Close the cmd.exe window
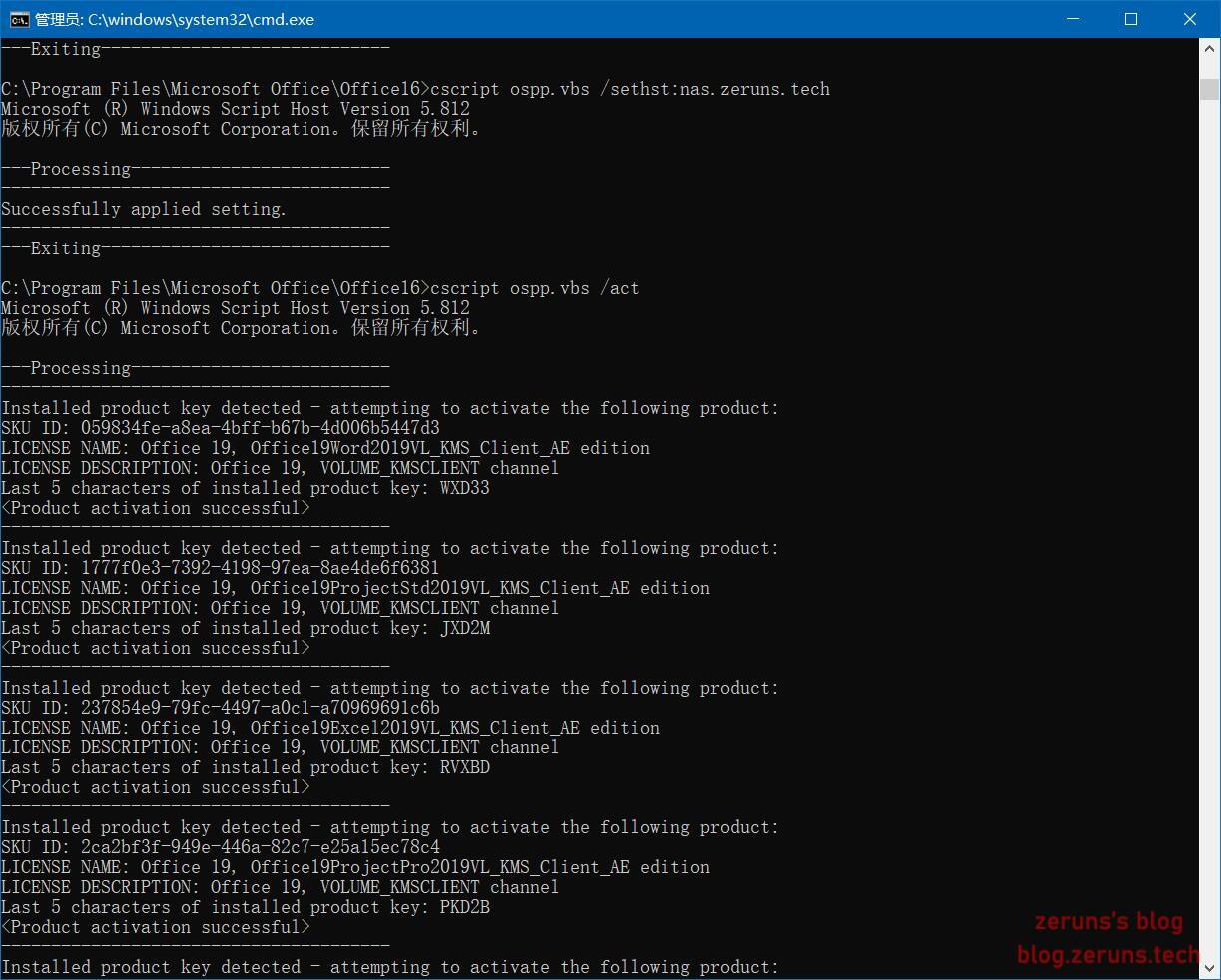 coord(1189,19)
